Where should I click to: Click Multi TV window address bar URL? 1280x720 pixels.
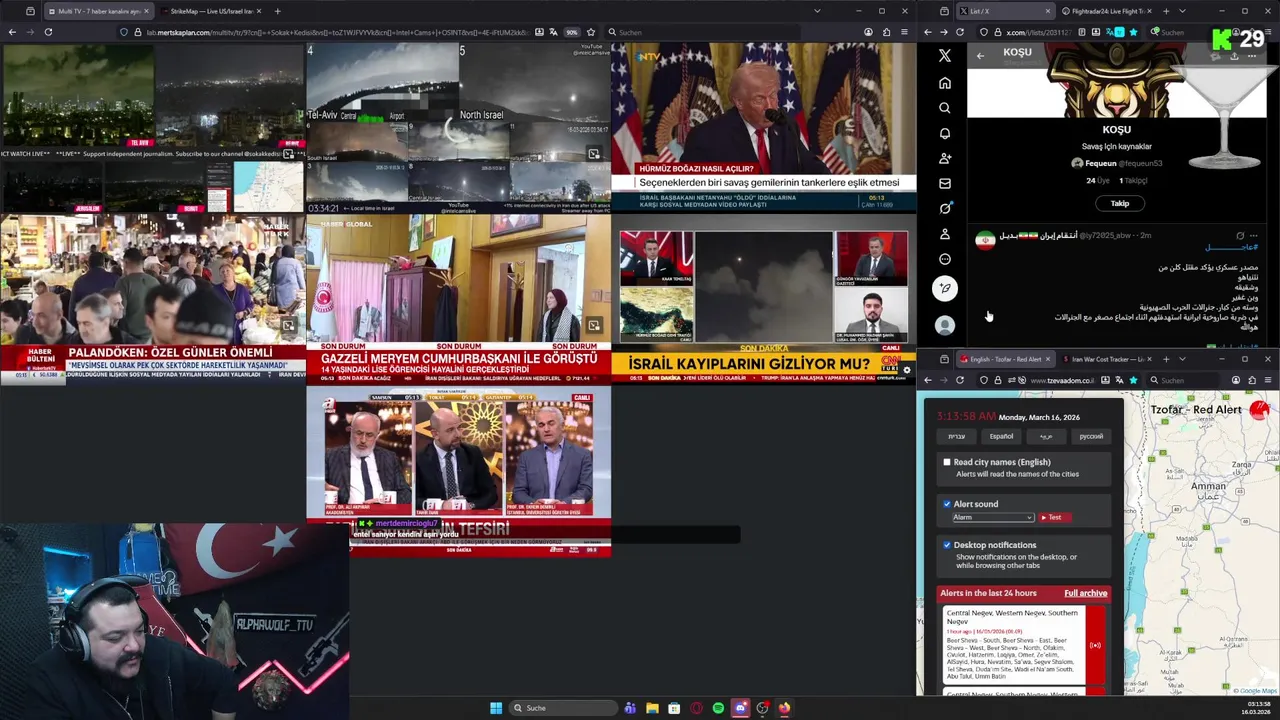click(x=338, y=32)
